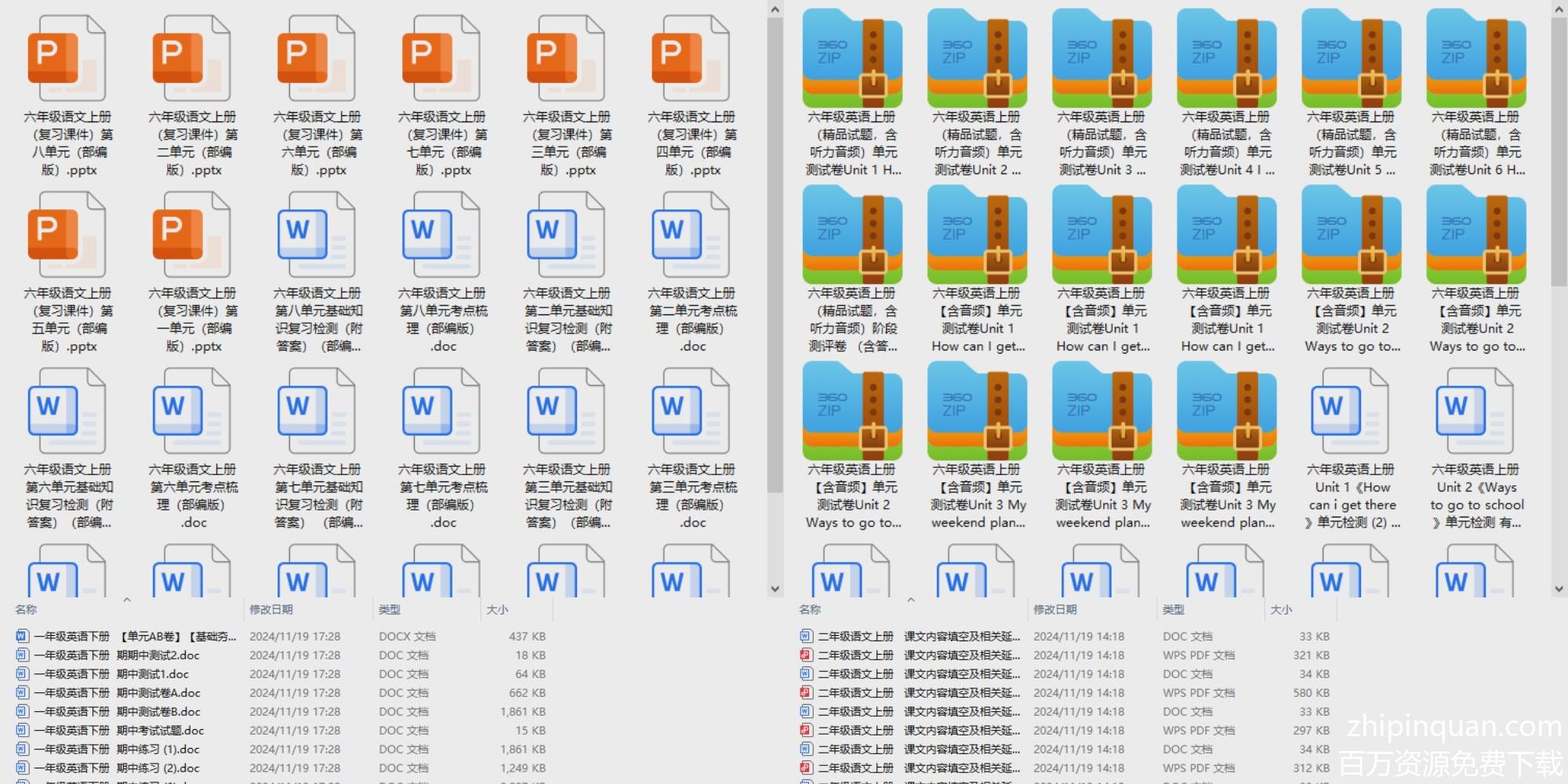Select Unit 2《Ways to go to school》Word icon
The width and height of the screenshot is (1568, 784).
coord(1475,412)
